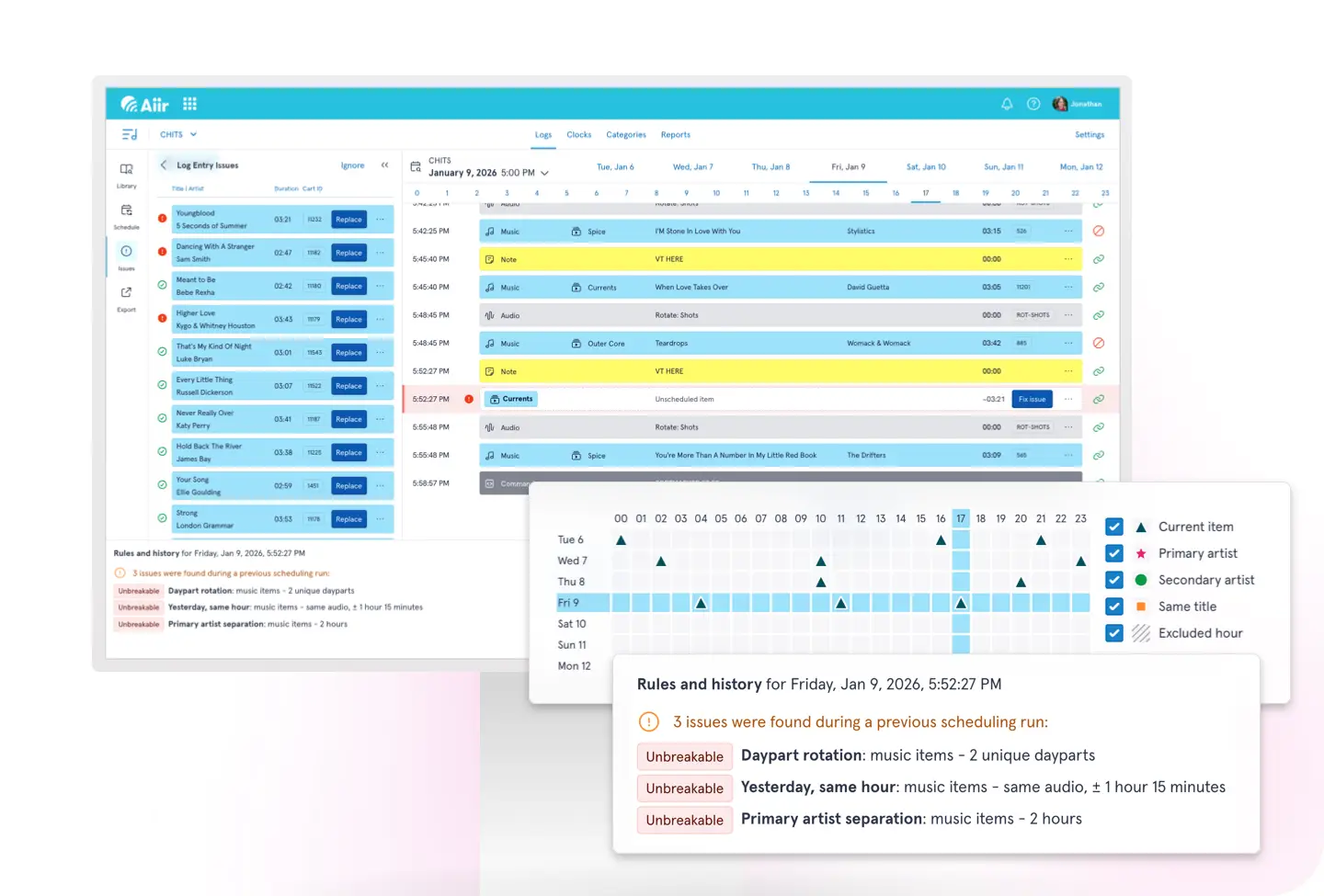Image resolution: width=1324 pixels, height=896 pixels.
Task: Uncheck the Primary artist legend checkbox
Action: coord(1113,553)
